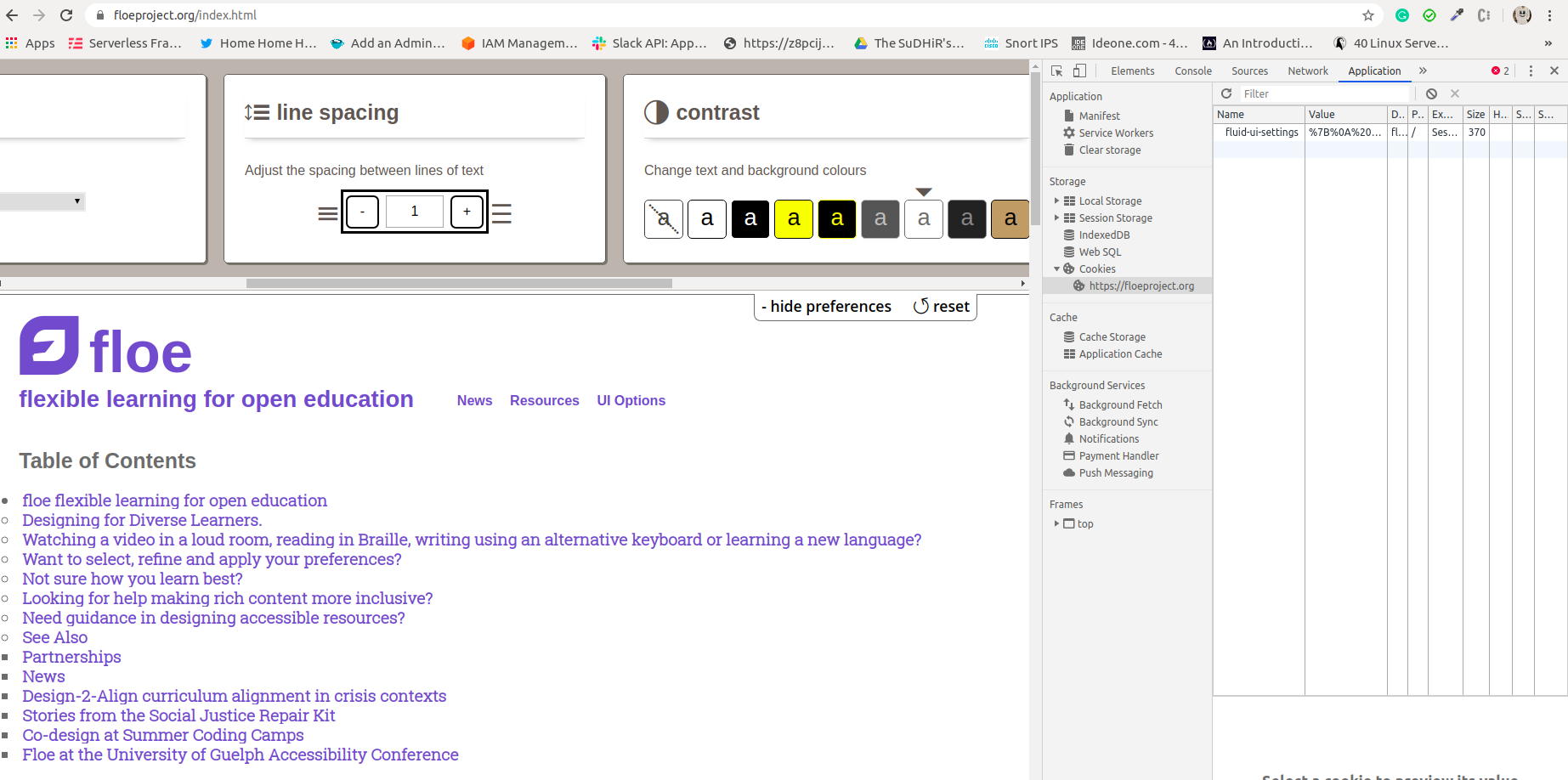Expand the Local Storage tree item
The width and height of the screenshot is (1568, 780).
1056,201
